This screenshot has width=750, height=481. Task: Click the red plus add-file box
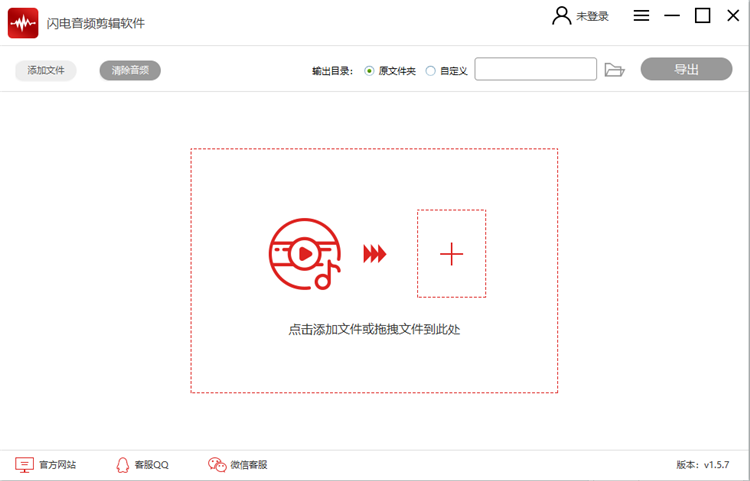(x=452, y=253)
